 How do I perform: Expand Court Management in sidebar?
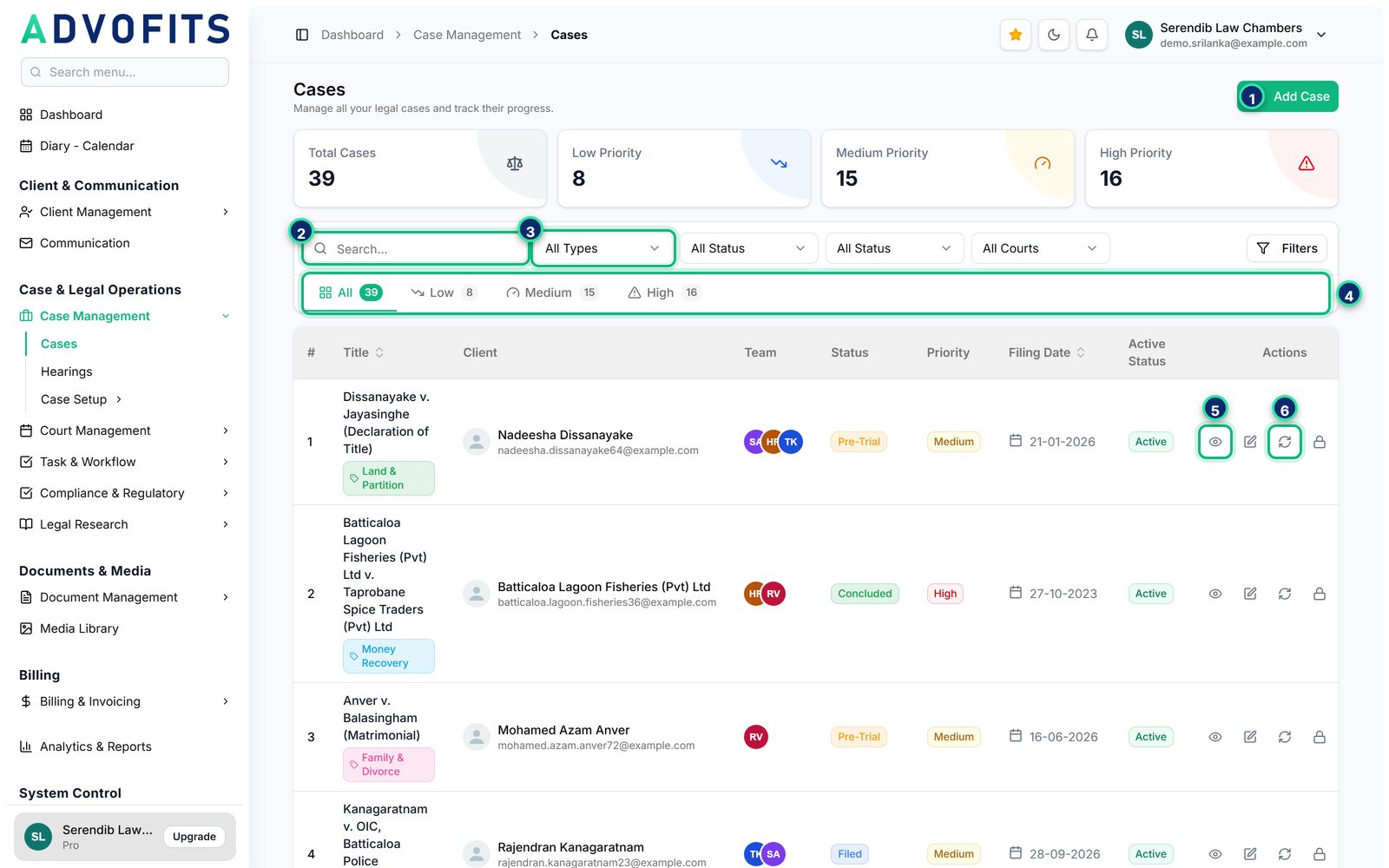click(x=124, y=431)
